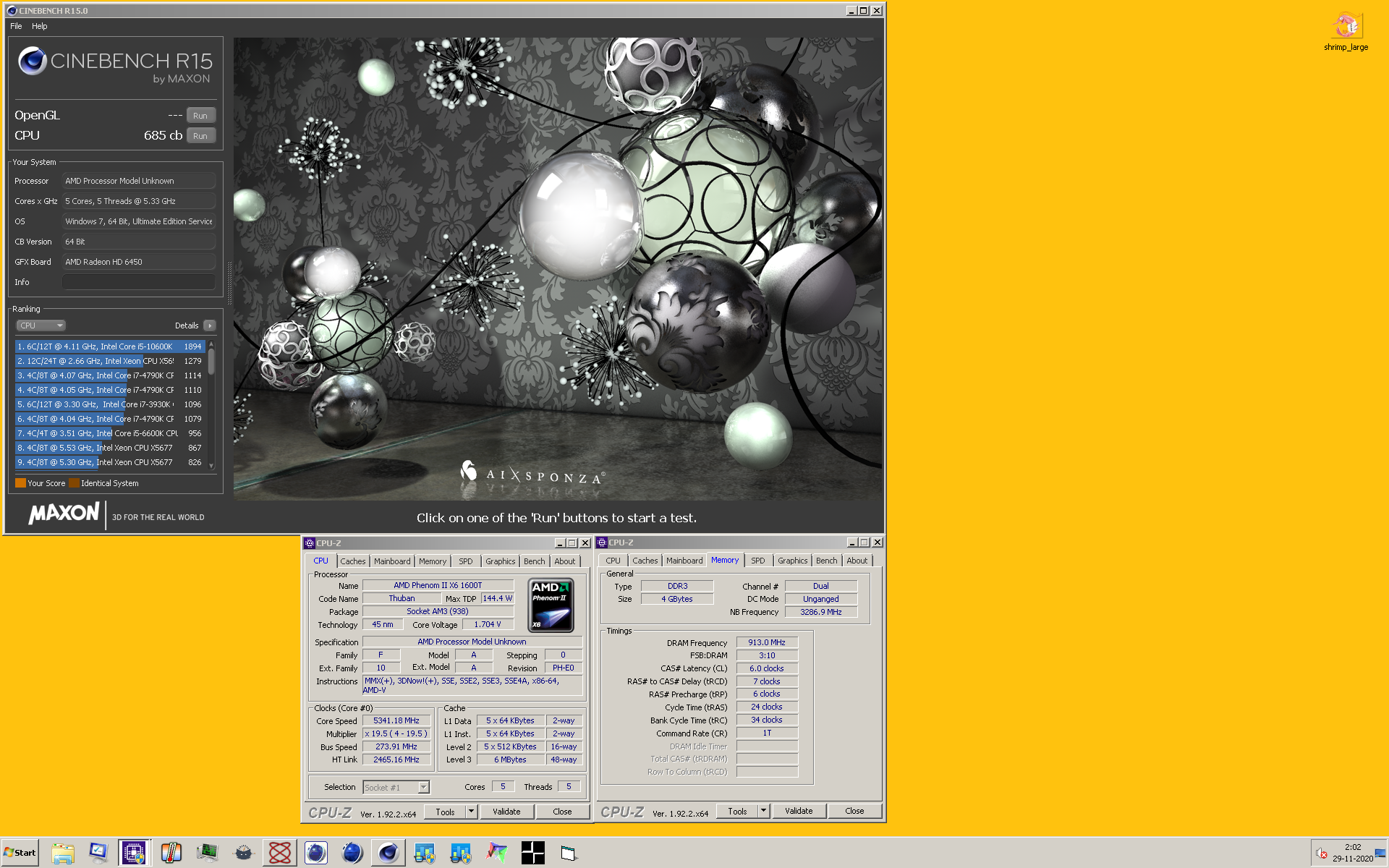
Task: Switch to Caches tab in left CPU-Z
Action: (x=353, y=561)
